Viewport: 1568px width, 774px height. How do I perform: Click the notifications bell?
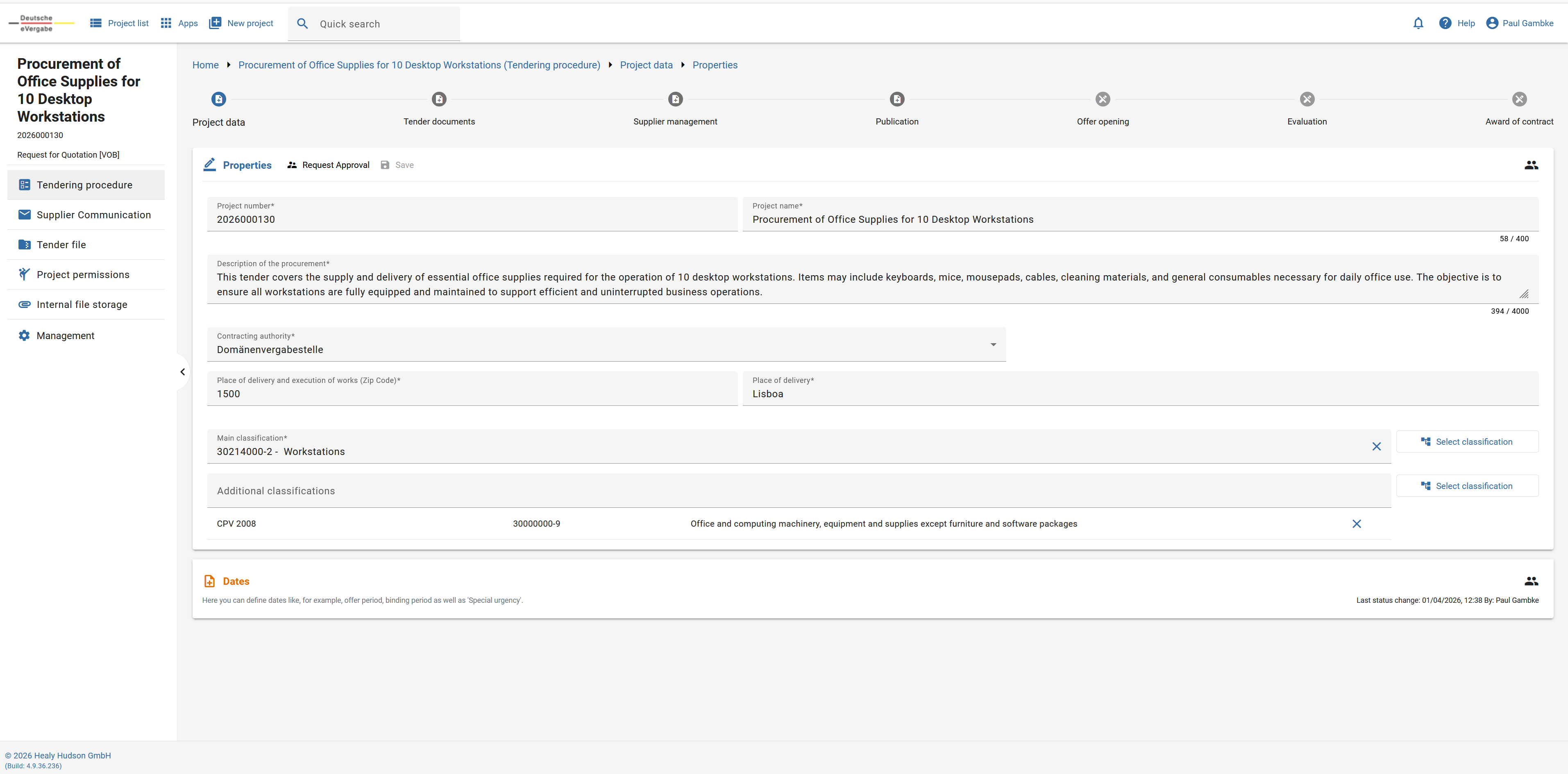(1418, 23)
